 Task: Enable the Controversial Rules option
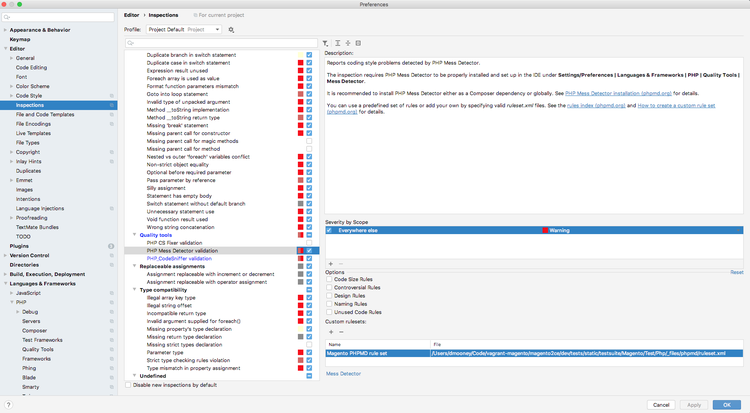click(329, 287)
